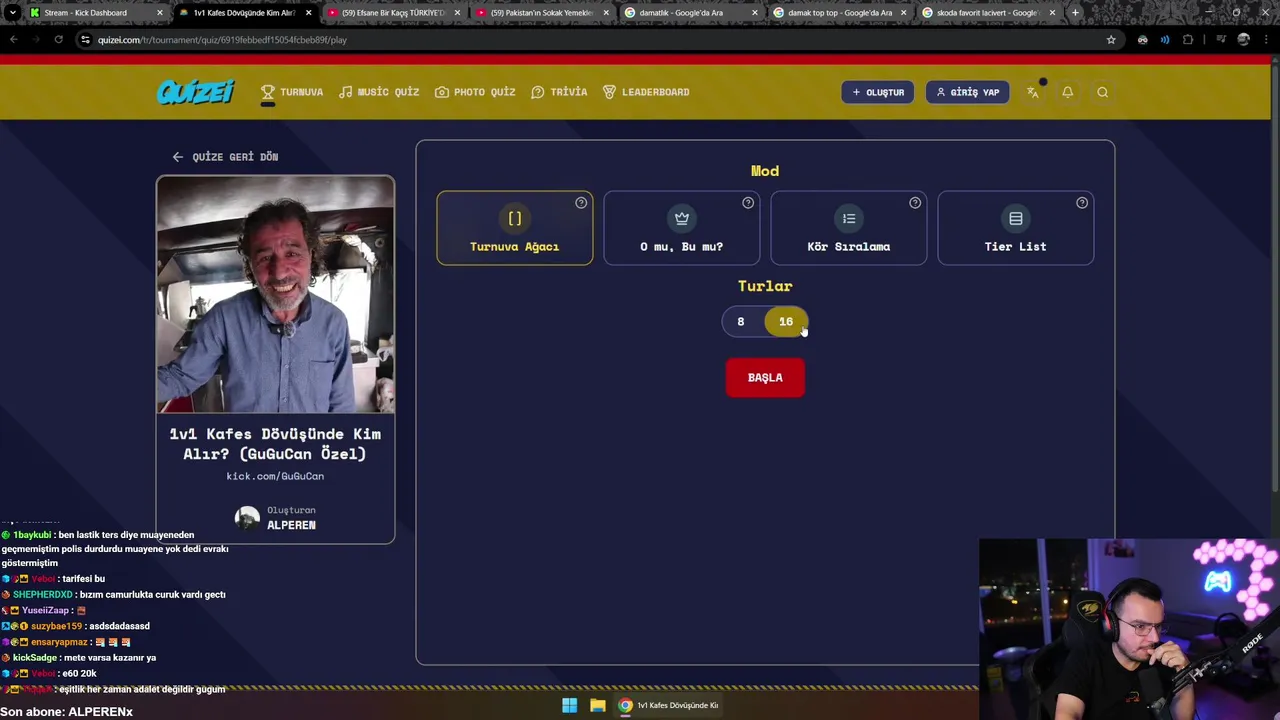This screenshot has height=720, width=1280.
Task: Click the Turnuva trophy icon
Action: 268,93
